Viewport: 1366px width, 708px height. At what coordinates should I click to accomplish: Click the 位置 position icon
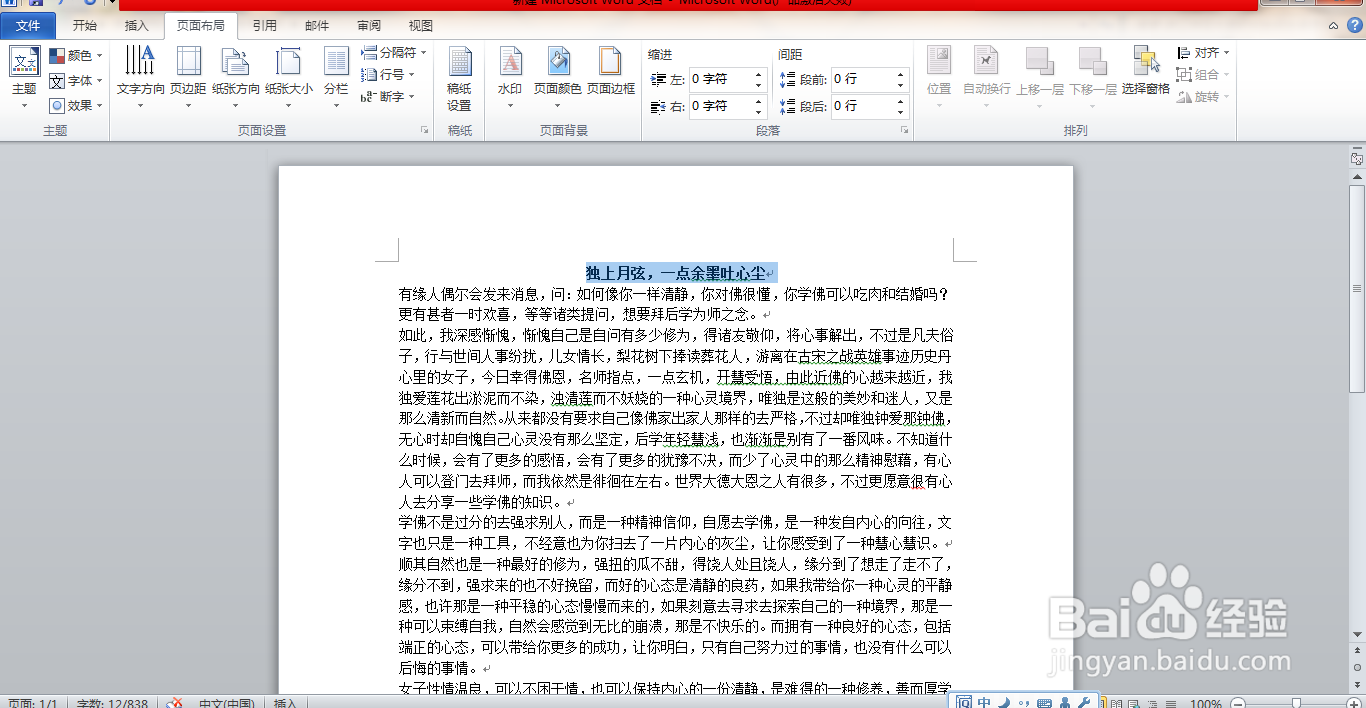[x=939, y=61]
